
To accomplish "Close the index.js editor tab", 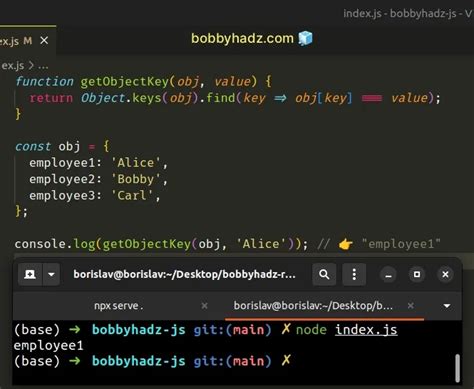I will click(44, 41).
